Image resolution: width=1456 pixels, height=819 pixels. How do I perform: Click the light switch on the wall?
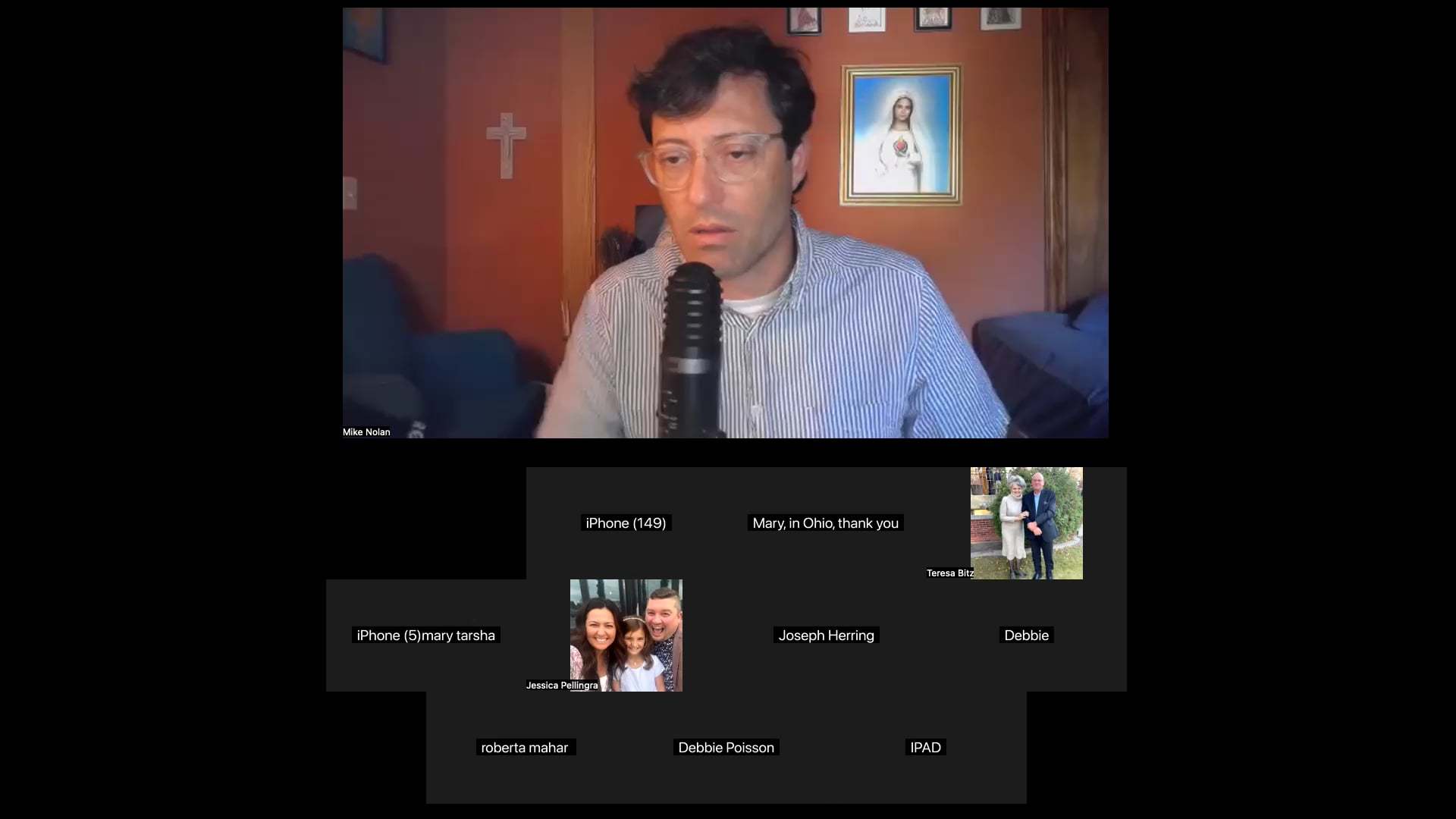pyautogui.click(x=350, y=193)
